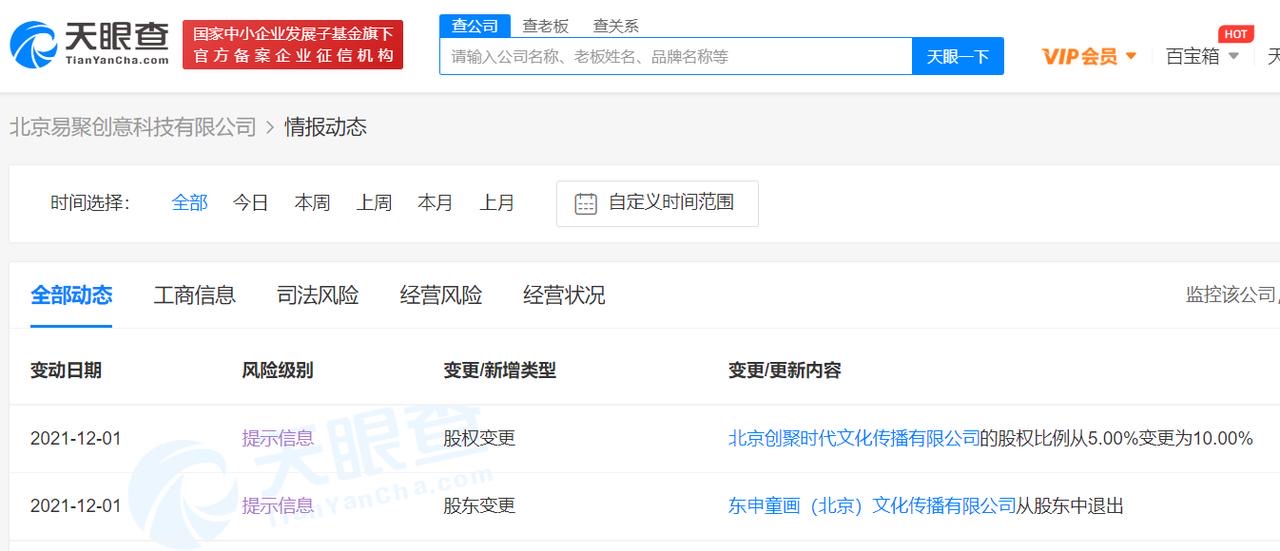This screenshot has height=551, width=1280.
Task: Select the 查公司 search tab
Action: click(x=475, y=26)
